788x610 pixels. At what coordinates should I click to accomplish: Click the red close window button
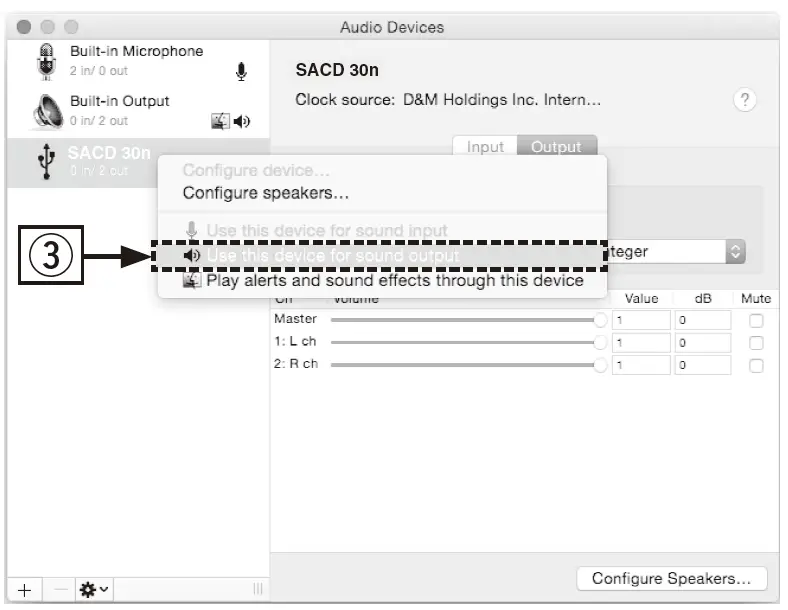[x=24, y=27]
